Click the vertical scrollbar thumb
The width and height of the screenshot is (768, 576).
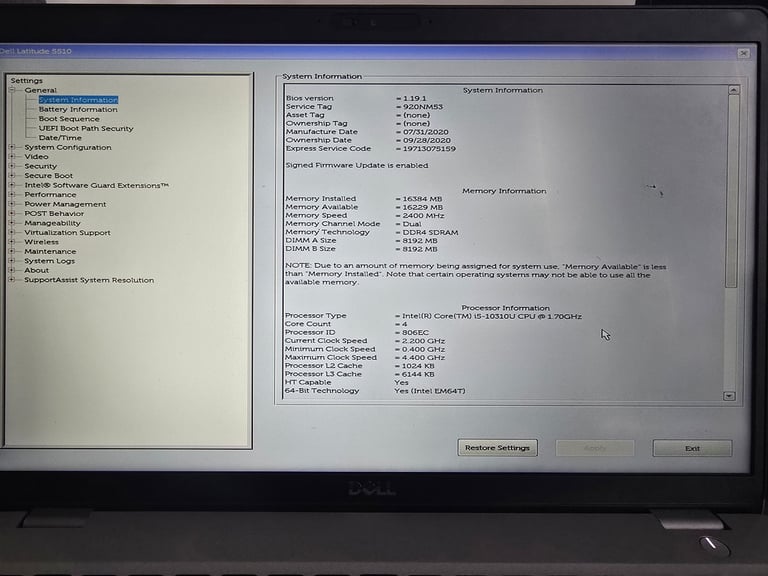tap(732, 191)
